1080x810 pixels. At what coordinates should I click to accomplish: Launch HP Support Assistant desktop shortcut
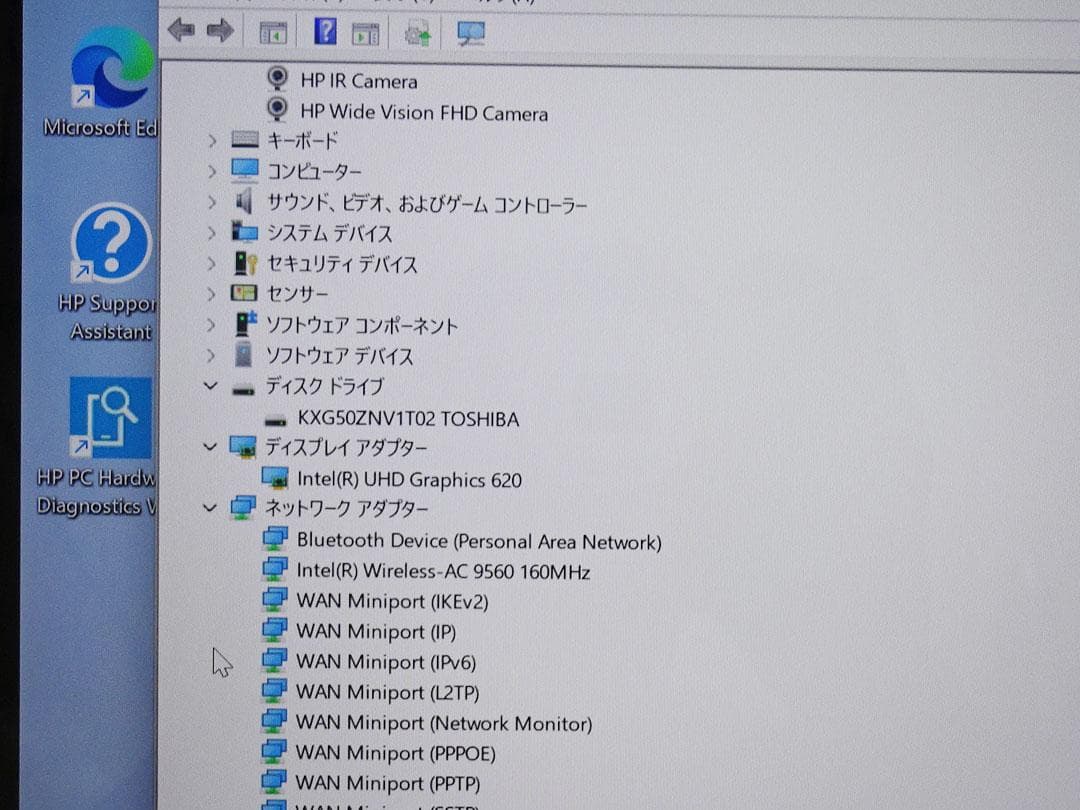(x=107, y=243)
